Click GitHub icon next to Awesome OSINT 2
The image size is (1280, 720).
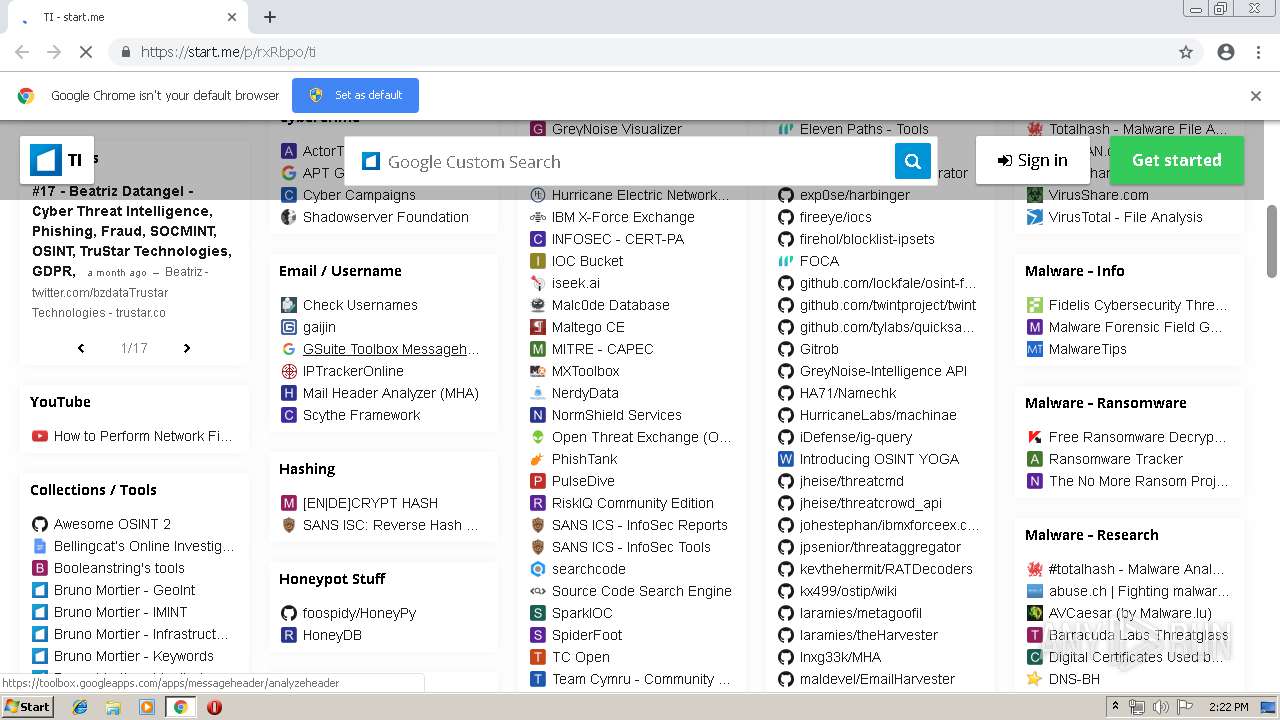pos(40,524)
